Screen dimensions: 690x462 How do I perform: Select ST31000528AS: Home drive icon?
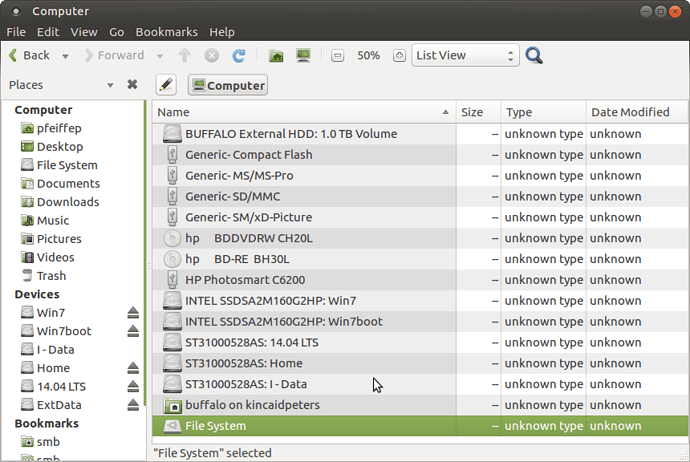point(172,363)
